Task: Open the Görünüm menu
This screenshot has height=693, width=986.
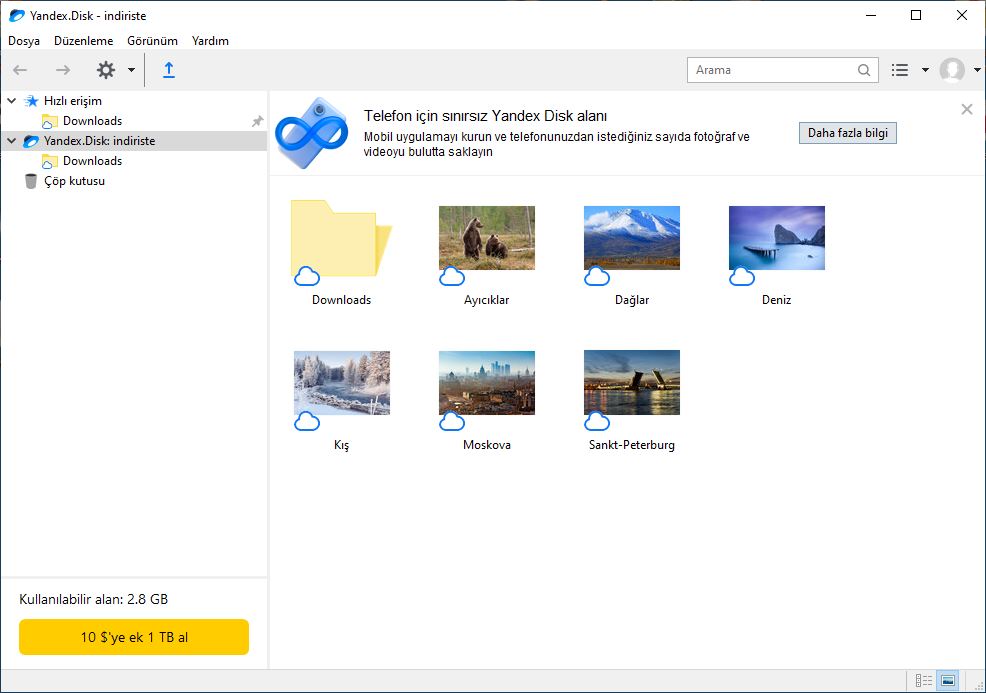Action: tap(152, 41)
